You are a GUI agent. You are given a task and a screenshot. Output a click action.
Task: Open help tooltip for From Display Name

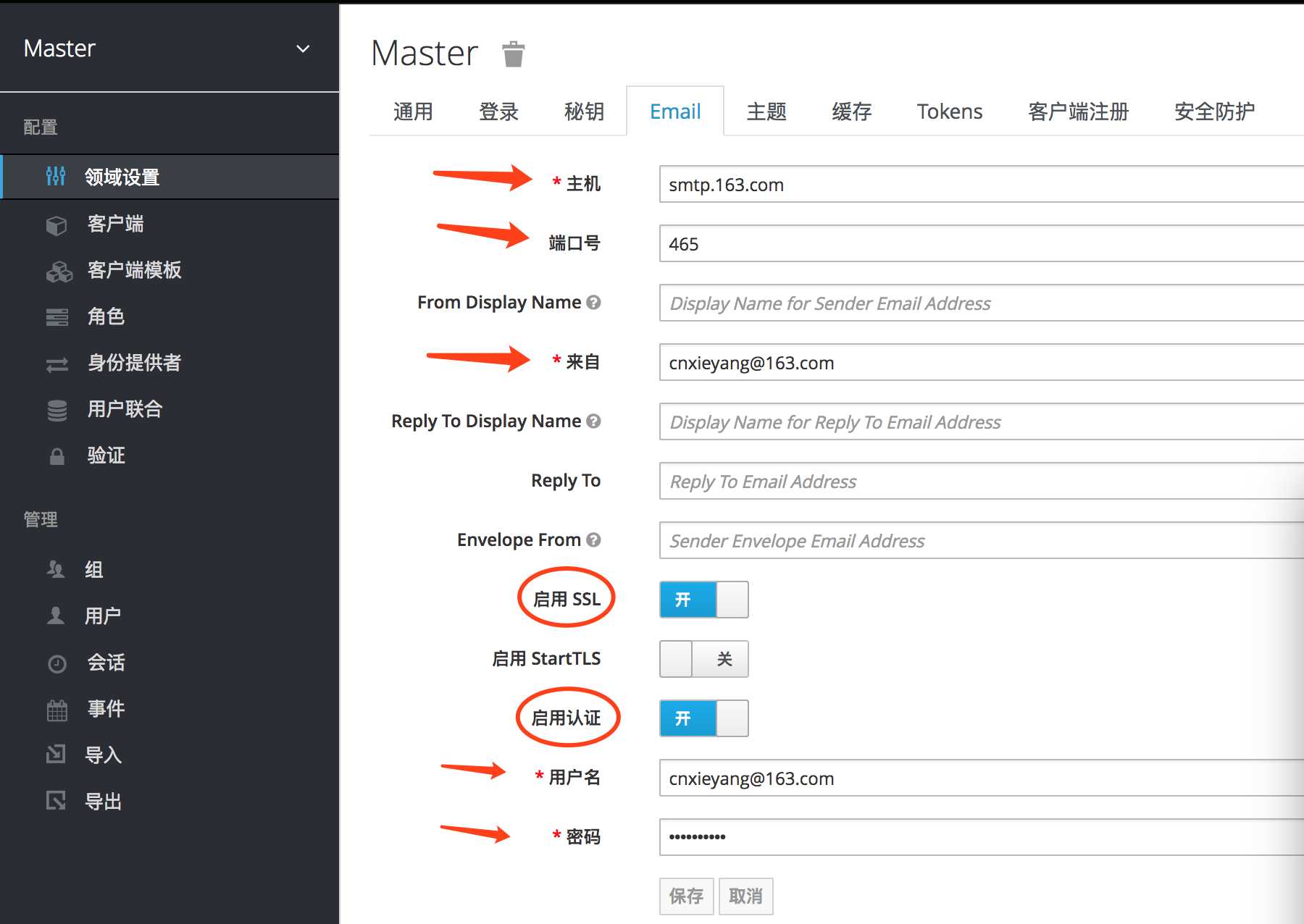pos(593,302)
